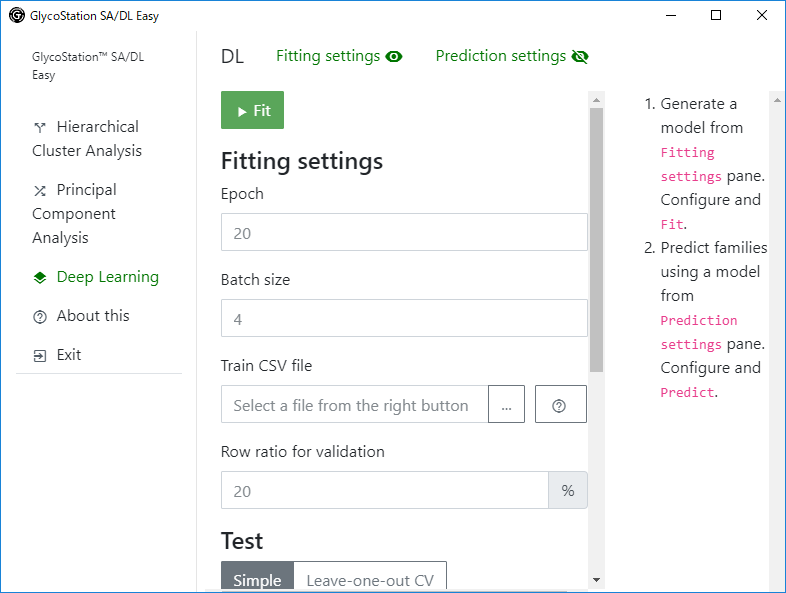Click the Principal Component Analysis shuffle icon
The image size is (786, 593).
[x=40, y=190]
